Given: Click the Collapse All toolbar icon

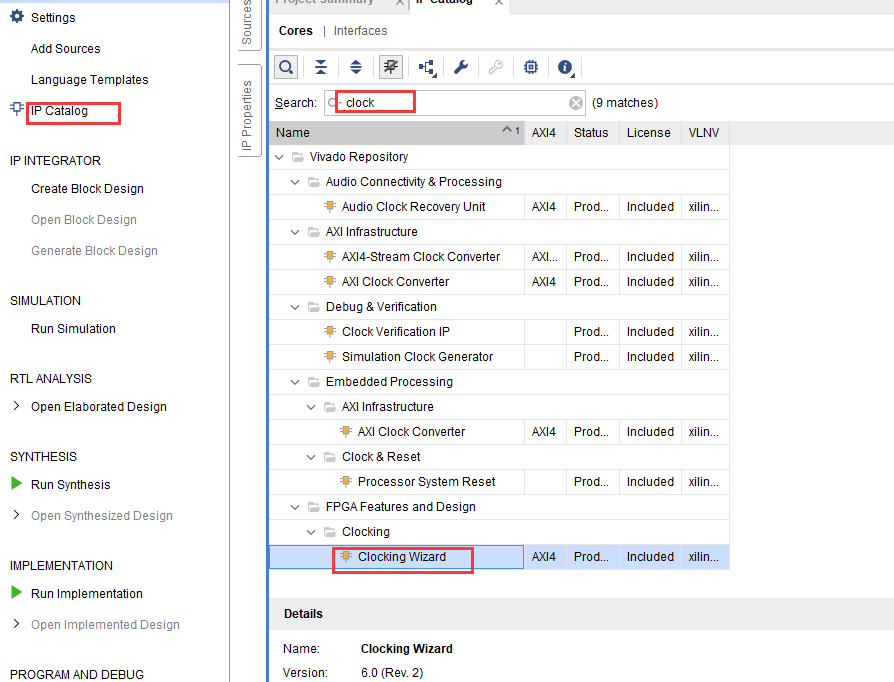Looking at the screenshot, I should pyautogui.click(x=321, y=67).
